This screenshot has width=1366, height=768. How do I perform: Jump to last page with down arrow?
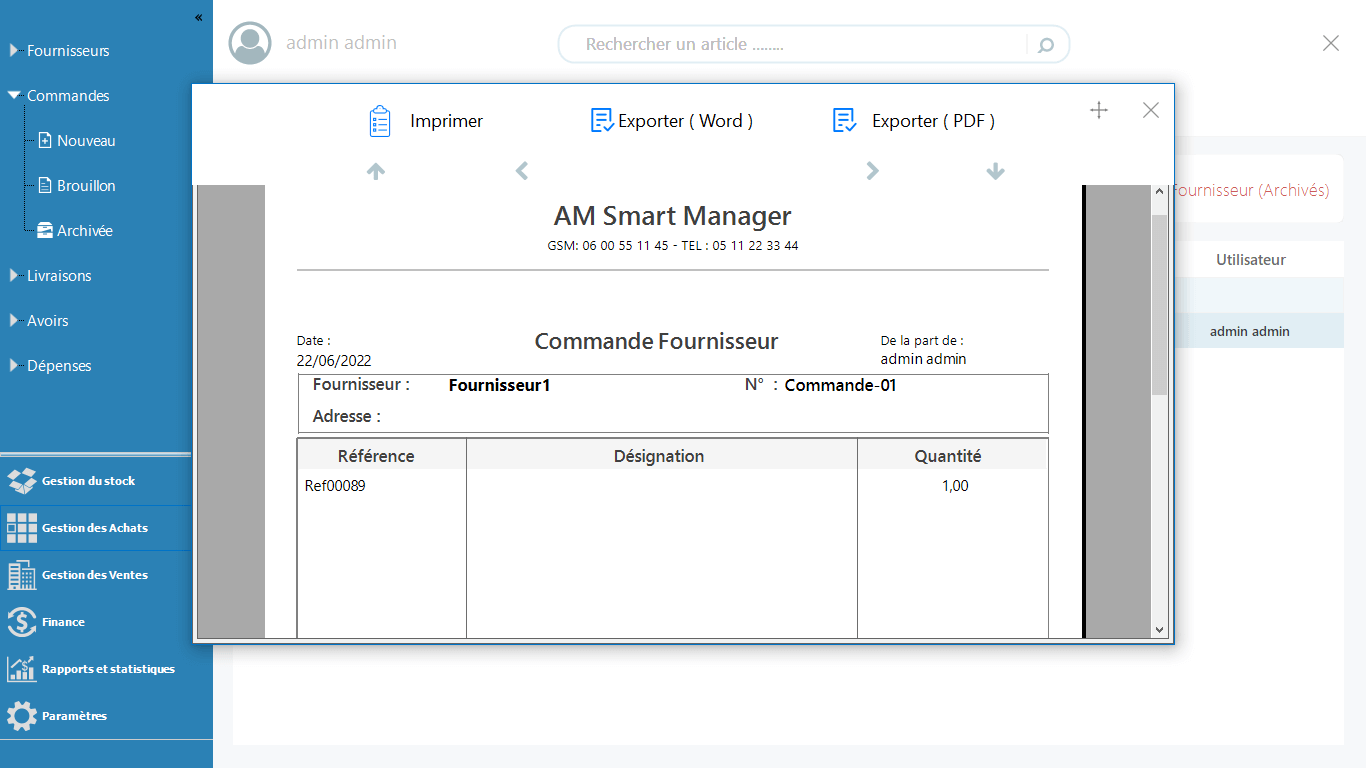995,171
